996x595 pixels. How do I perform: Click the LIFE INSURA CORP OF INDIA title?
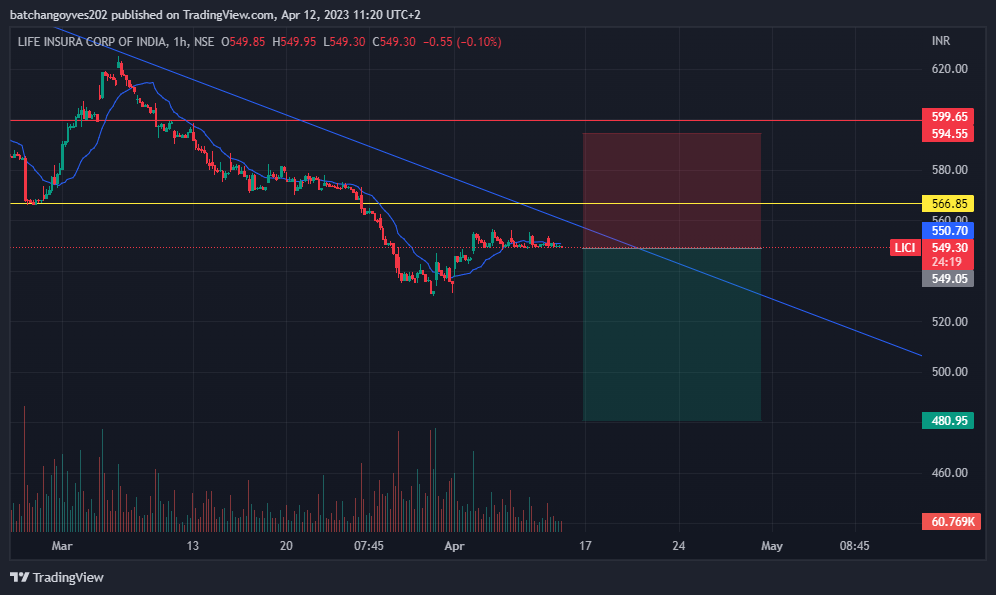coord(92,42)
